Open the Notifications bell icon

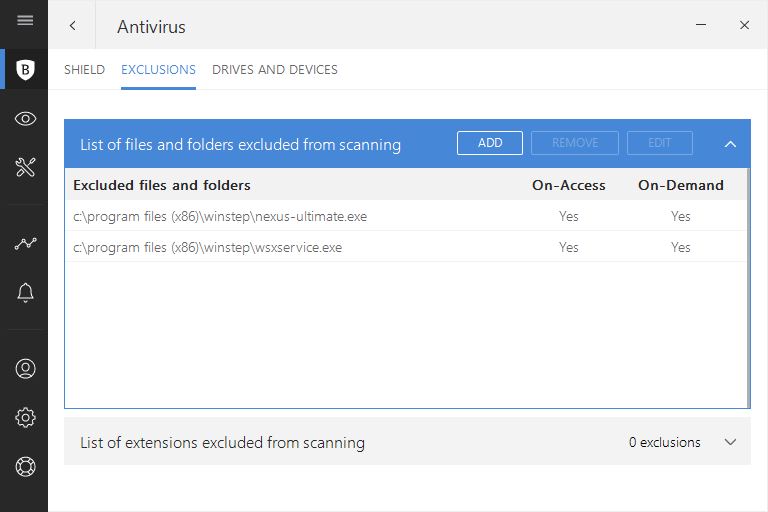[x=26, y=292]
